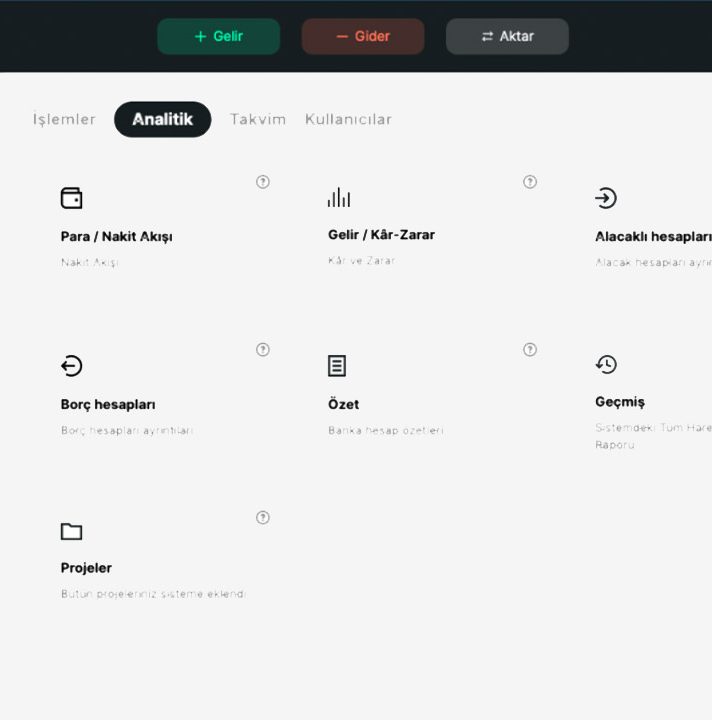Click the history clock icon for Geçmiş

606,365
